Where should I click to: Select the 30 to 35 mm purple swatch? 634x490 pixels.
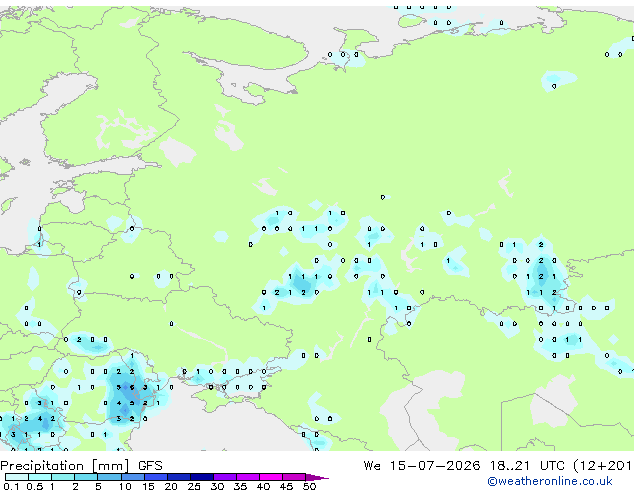click(225, 477)
